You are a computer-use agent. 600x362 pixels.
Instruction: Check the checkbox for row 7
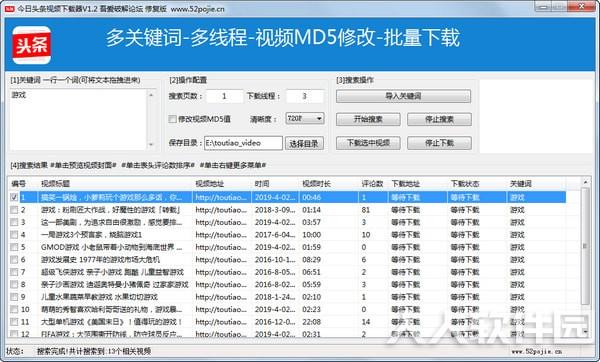(14, 272)
